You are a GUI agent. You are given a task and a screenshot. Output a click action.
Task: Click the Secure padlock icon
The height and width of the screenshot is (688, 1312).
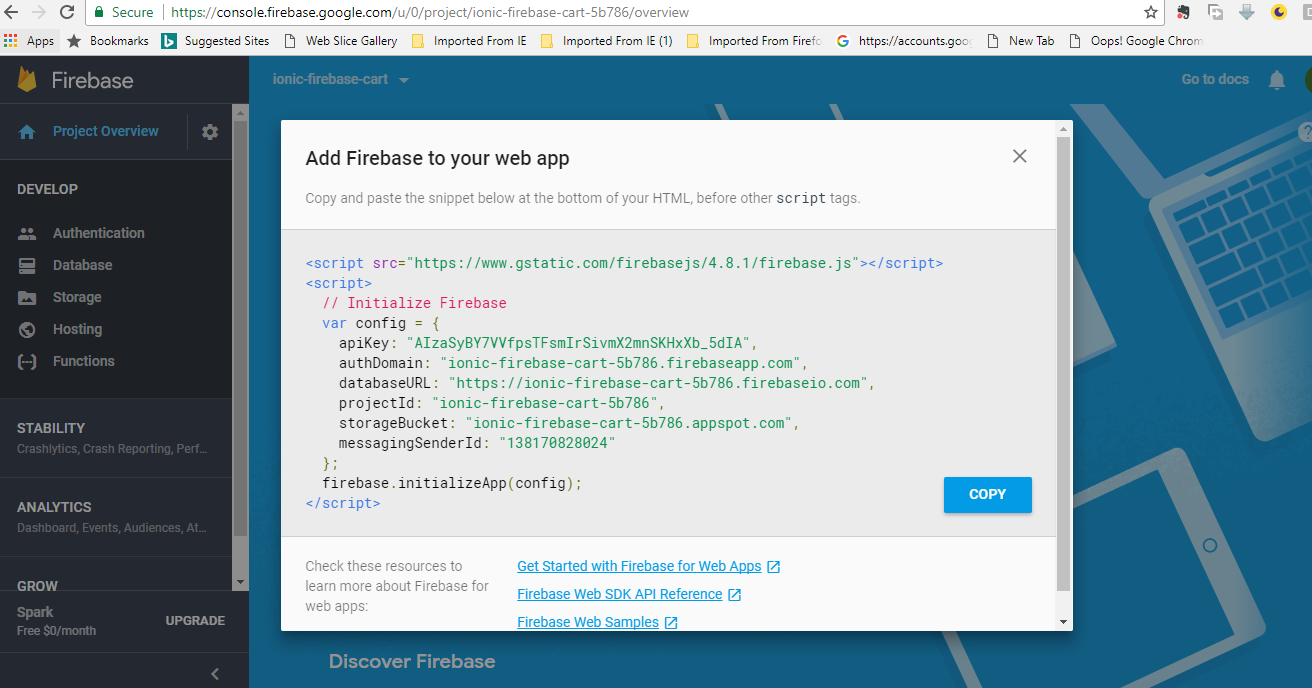click(100, 13)
